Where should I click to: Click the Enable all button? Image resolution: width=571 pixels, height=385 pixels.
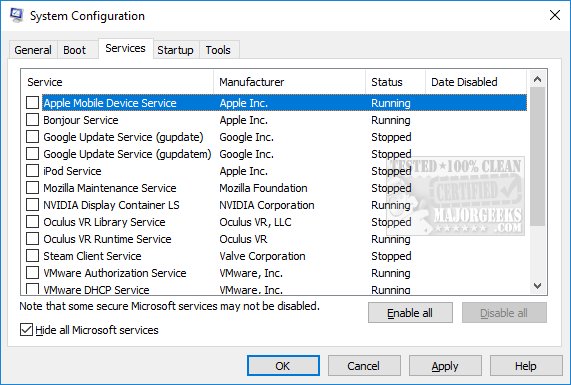(x=410, y=313)
